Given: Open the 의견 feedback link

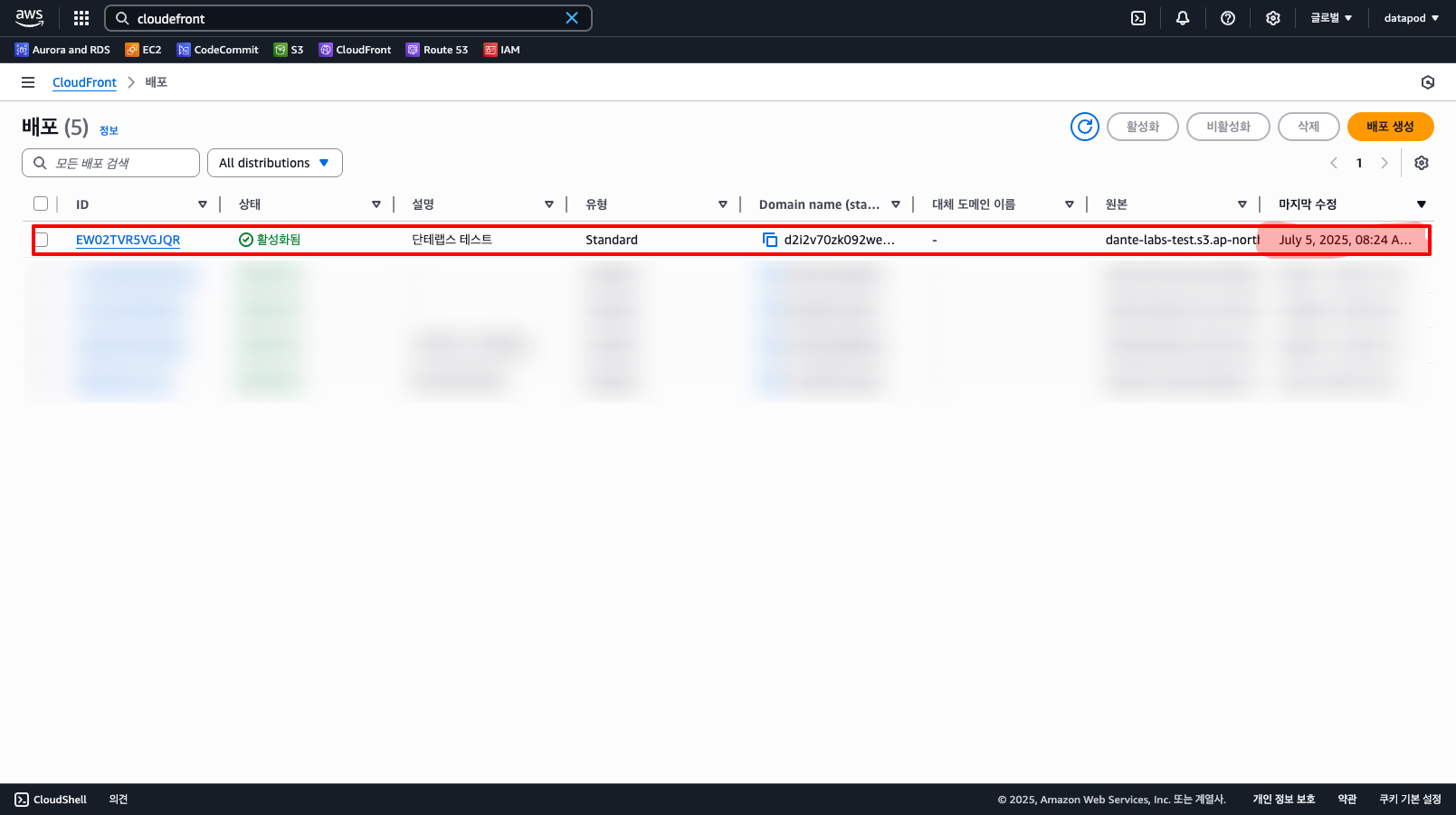Looking at the screenshot, I should point(119,800).
